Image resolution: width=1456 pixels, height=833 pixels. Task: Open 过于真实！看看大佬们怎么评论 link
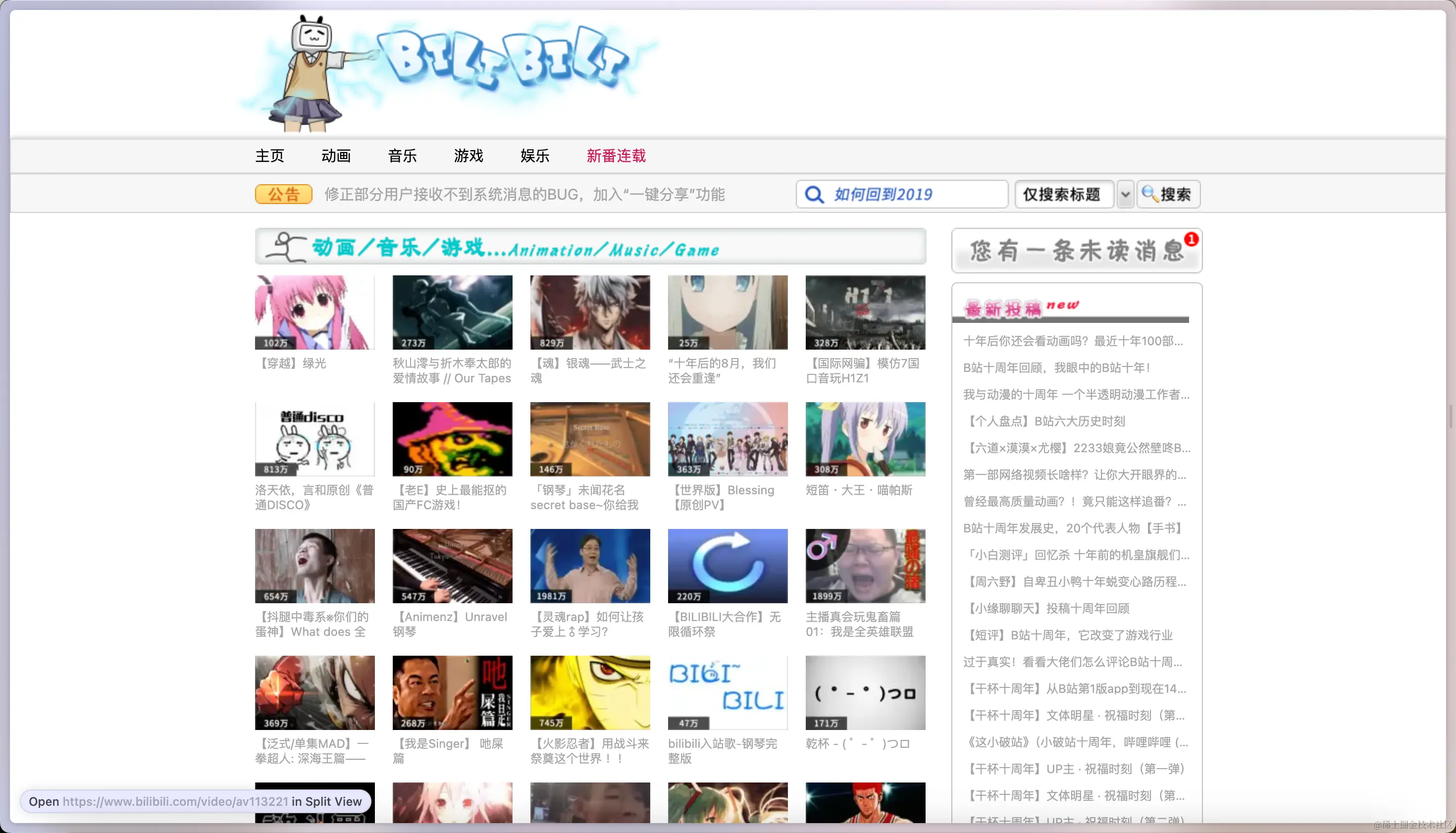coord(1073,662)
